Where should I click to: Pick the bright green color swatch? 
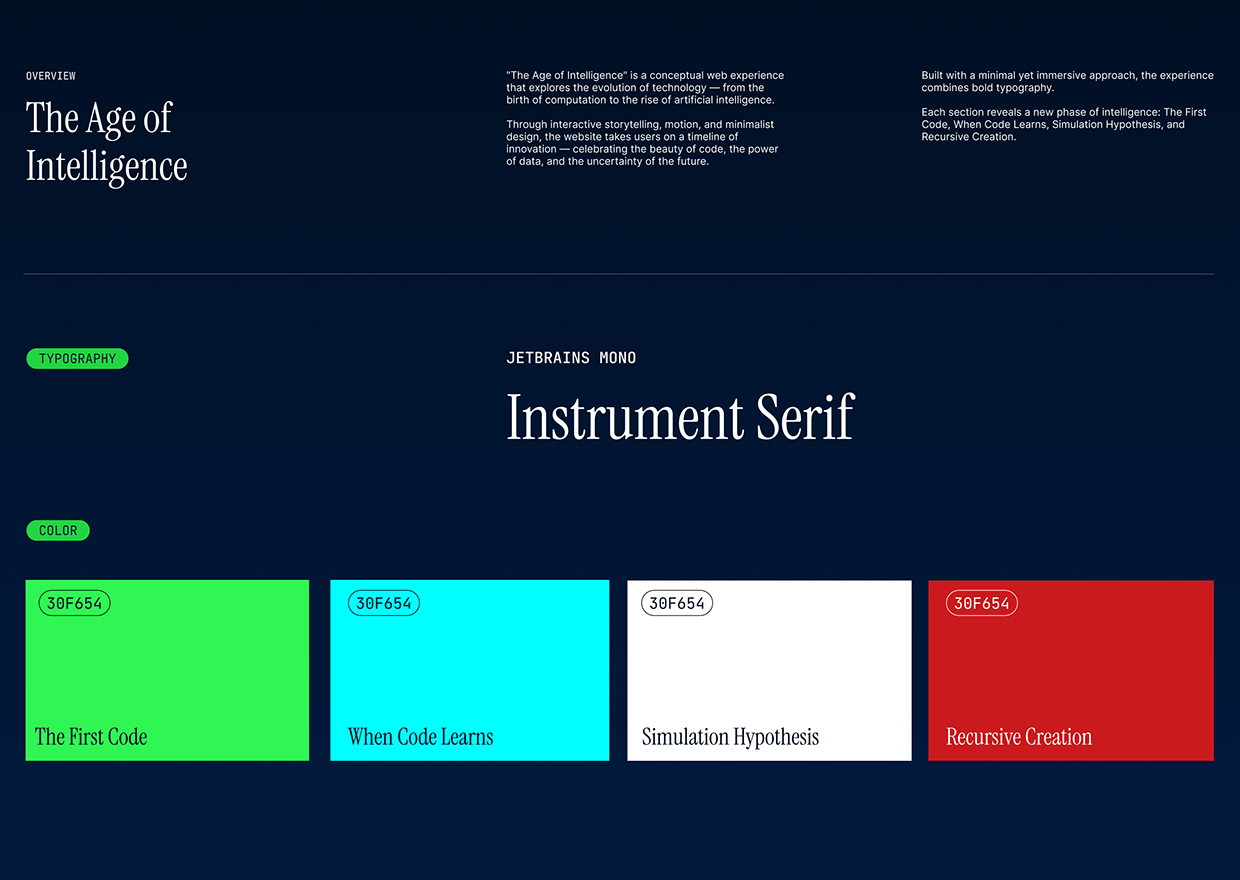pos(167,670)
